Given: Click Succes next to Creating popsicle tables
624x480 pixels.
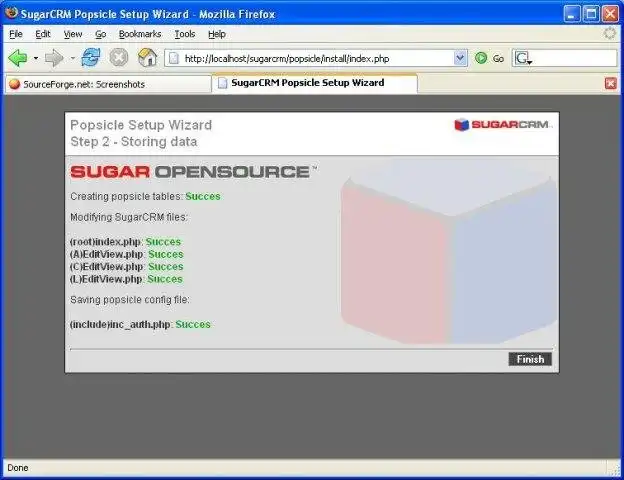Looking at the screenshot, I should click(x=203, y=196).
